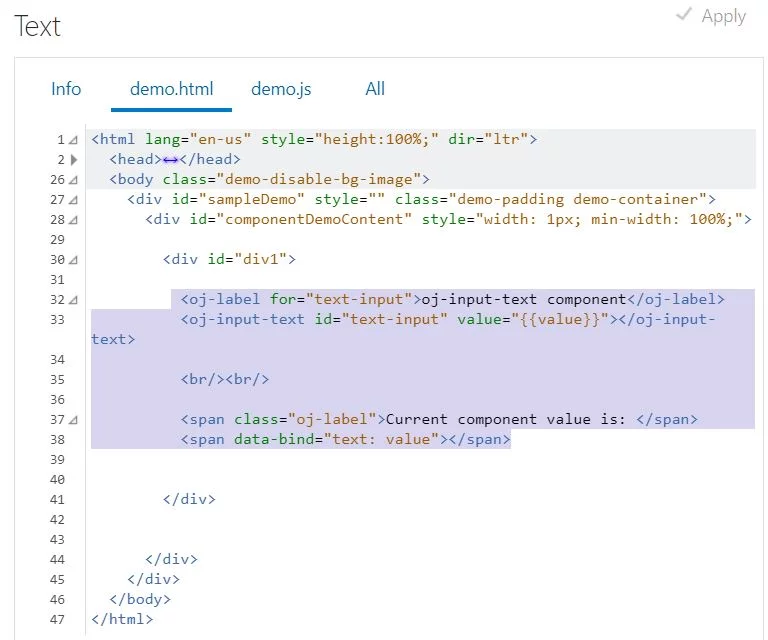Click the "div1" id value
The width and height of the screenshot is (768, 640).
click(261, 259)
